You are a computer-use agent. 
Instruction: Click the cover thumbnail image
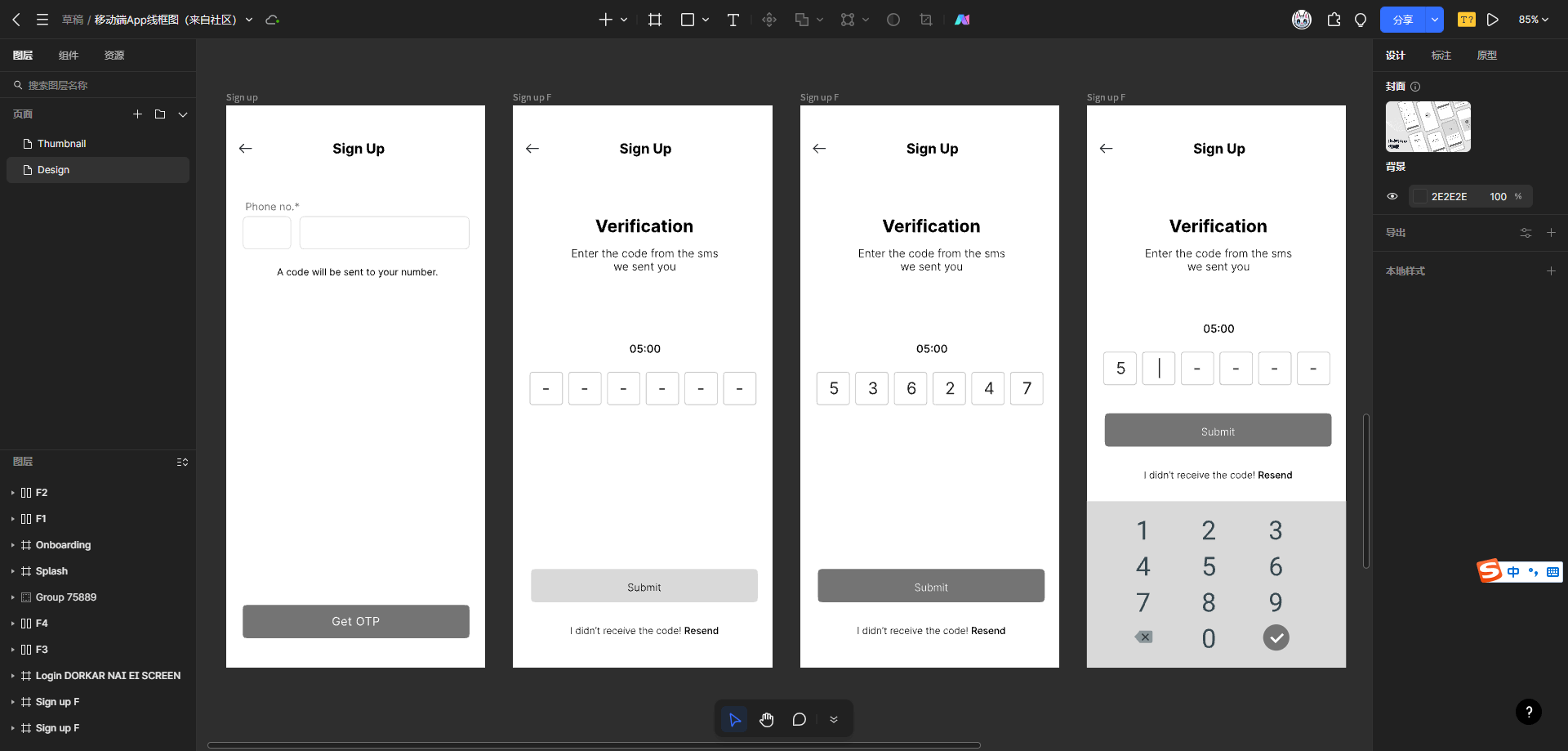1428,127
